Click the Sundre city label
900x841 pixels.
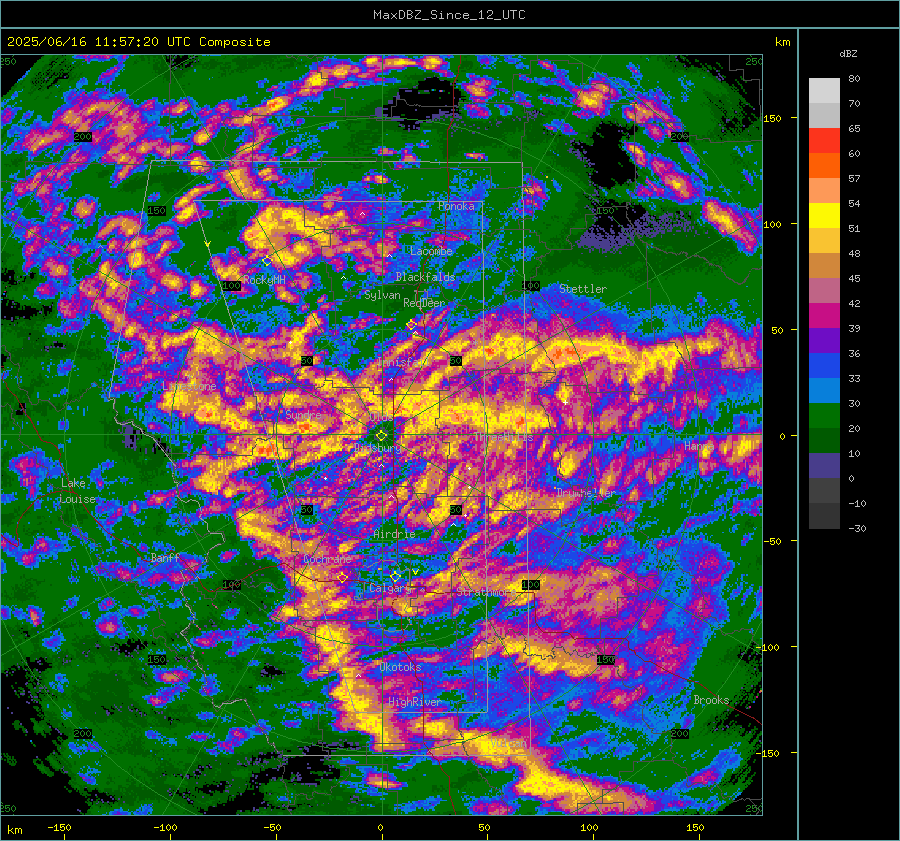click(x=303, y=414)
